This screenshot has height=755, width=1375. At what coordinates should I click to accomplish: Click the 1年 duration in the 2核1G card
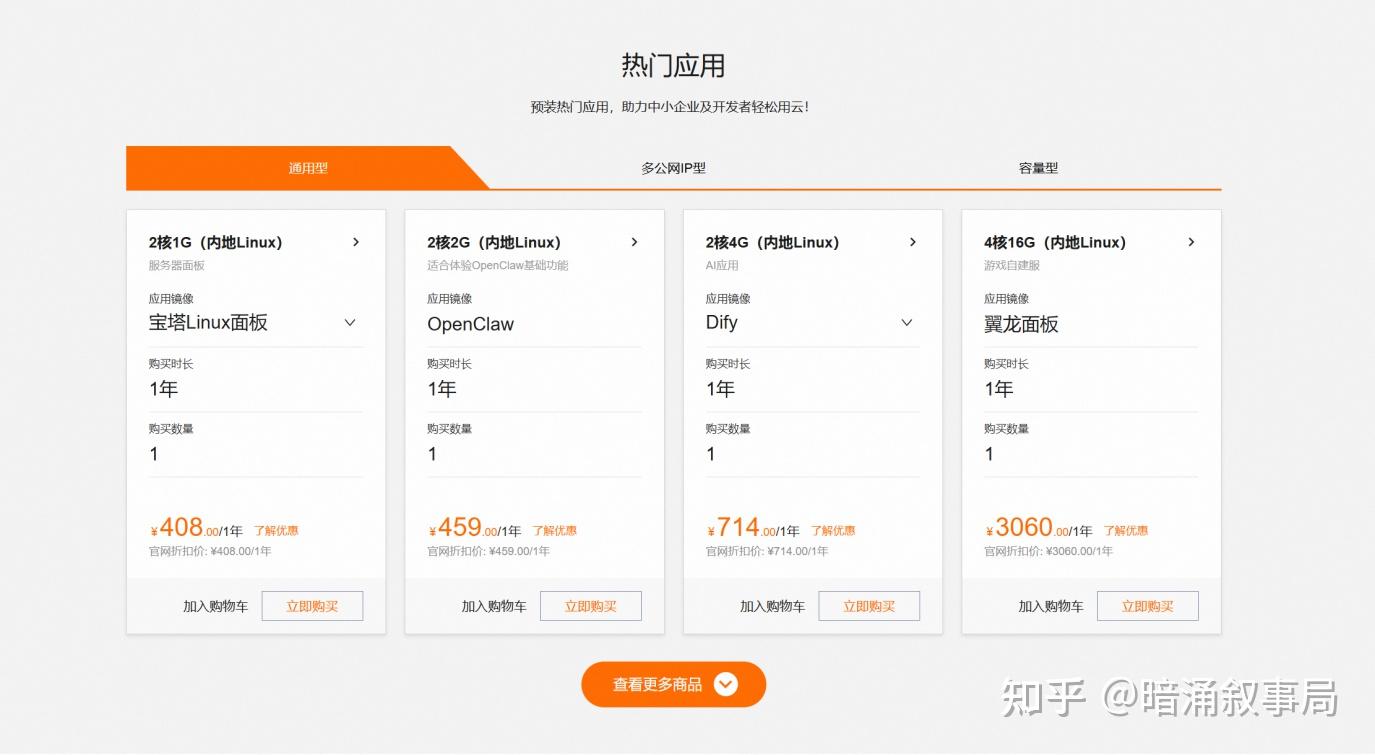pos(163,389)
